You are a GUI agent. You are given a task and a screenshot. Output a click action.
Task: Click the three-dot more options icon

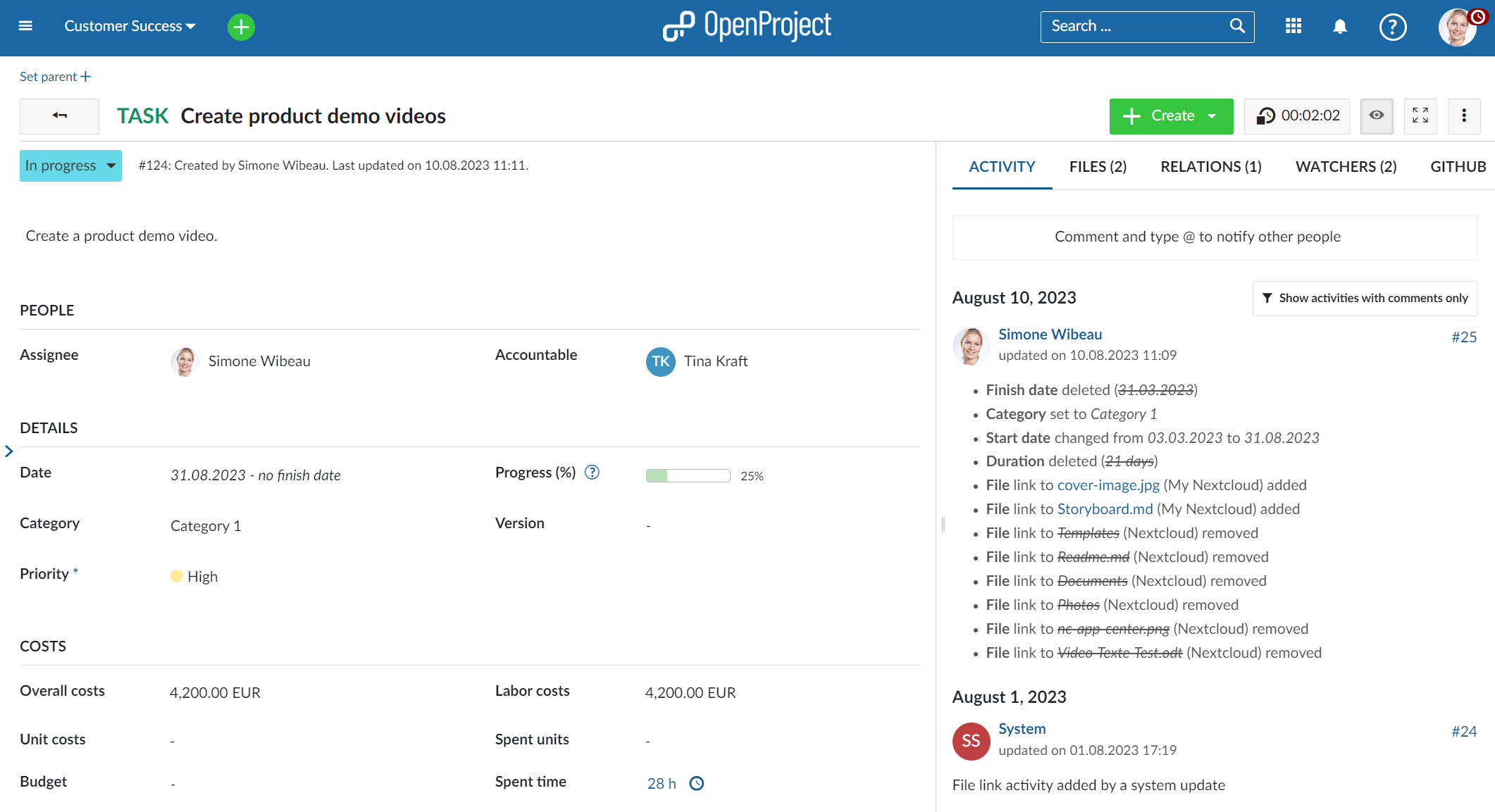coord(1463,116)
